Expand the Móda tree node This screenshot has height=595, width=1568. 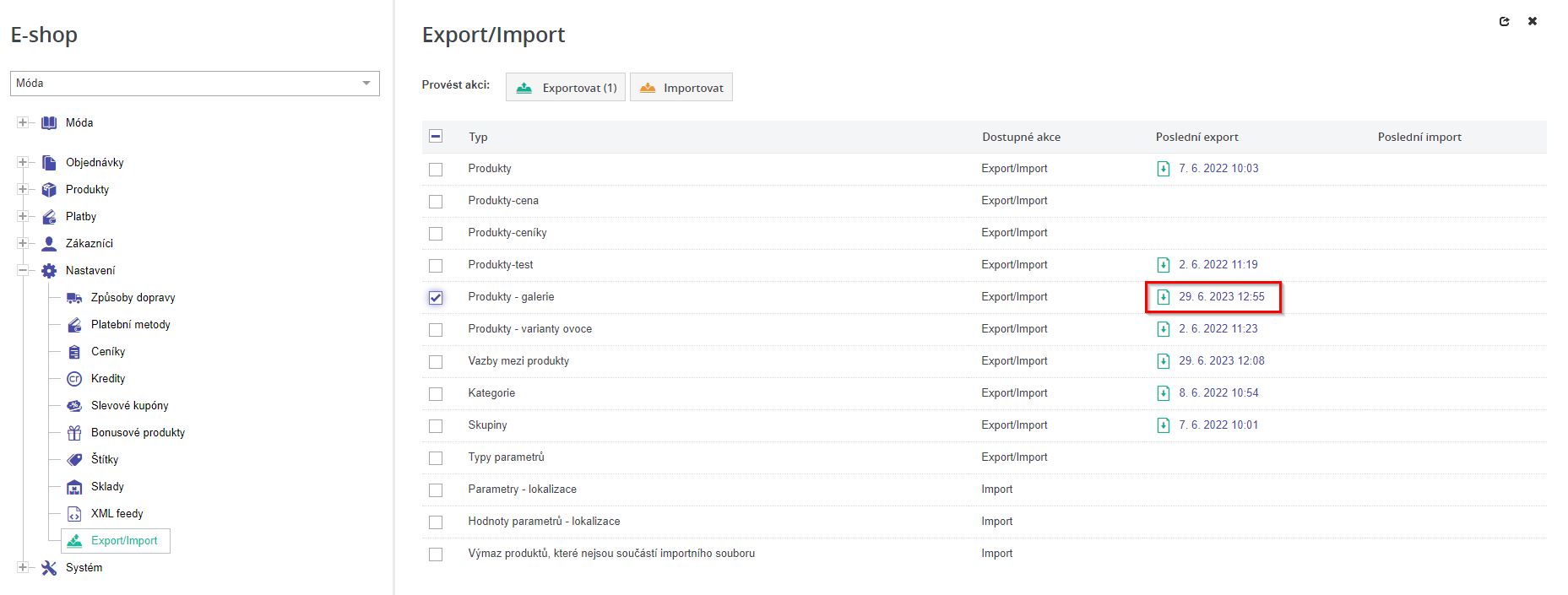click(23, 123)
